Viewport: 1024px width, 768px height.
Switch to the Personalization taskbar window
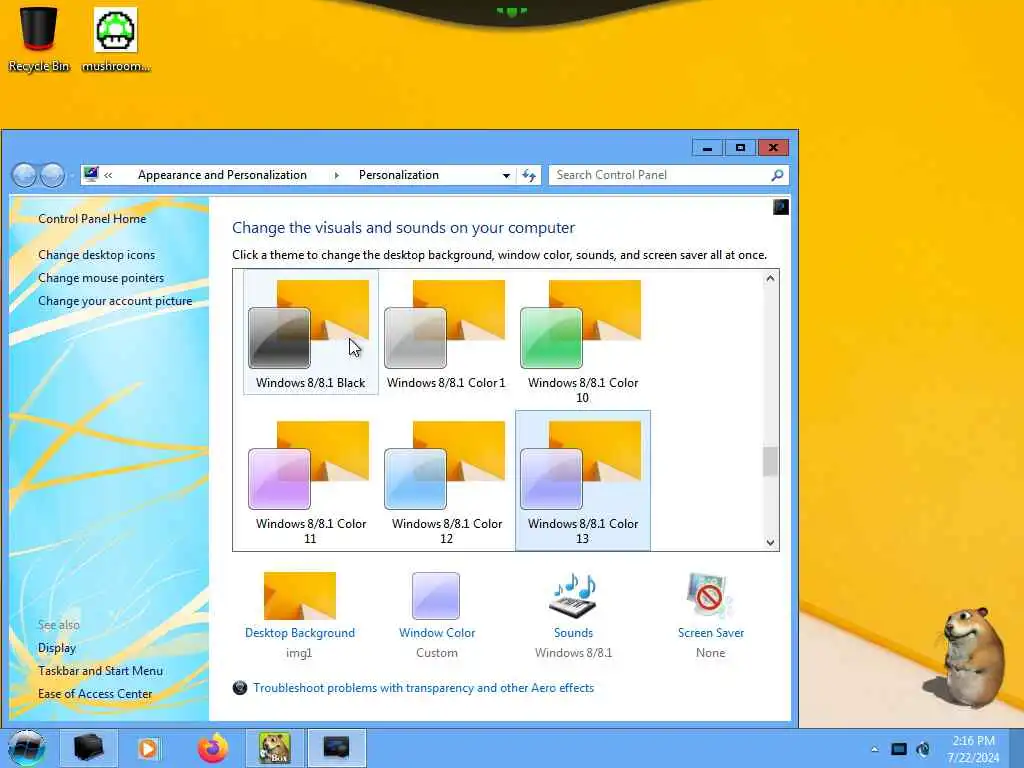coord(336,748)
